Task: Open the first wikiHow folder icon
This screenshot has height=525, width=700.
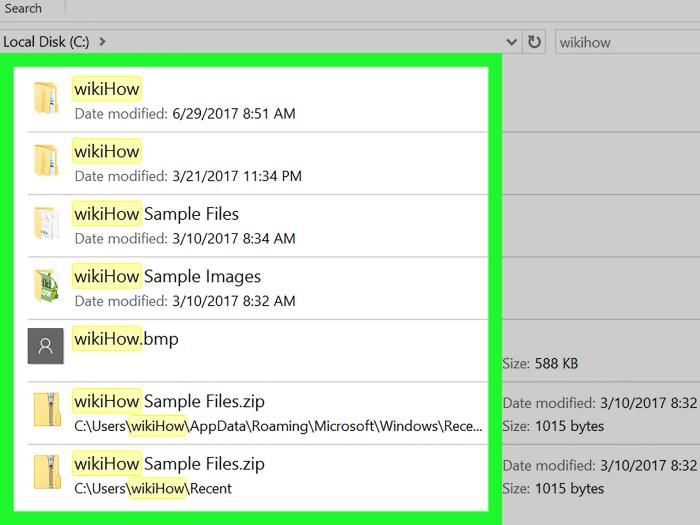Action: [46, 98]
